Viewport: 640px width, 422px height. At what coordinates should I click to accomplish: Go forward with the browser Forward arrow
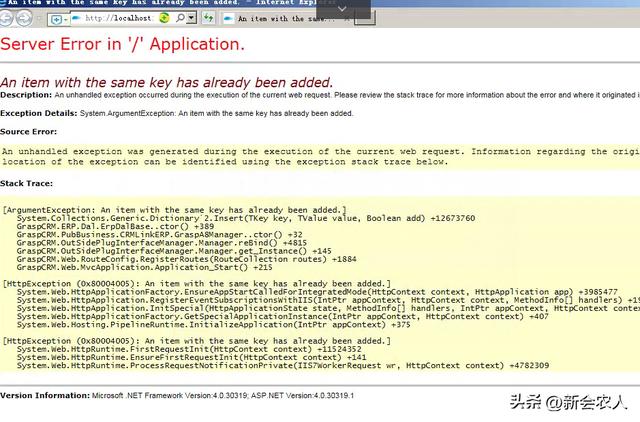click(24, 18)
